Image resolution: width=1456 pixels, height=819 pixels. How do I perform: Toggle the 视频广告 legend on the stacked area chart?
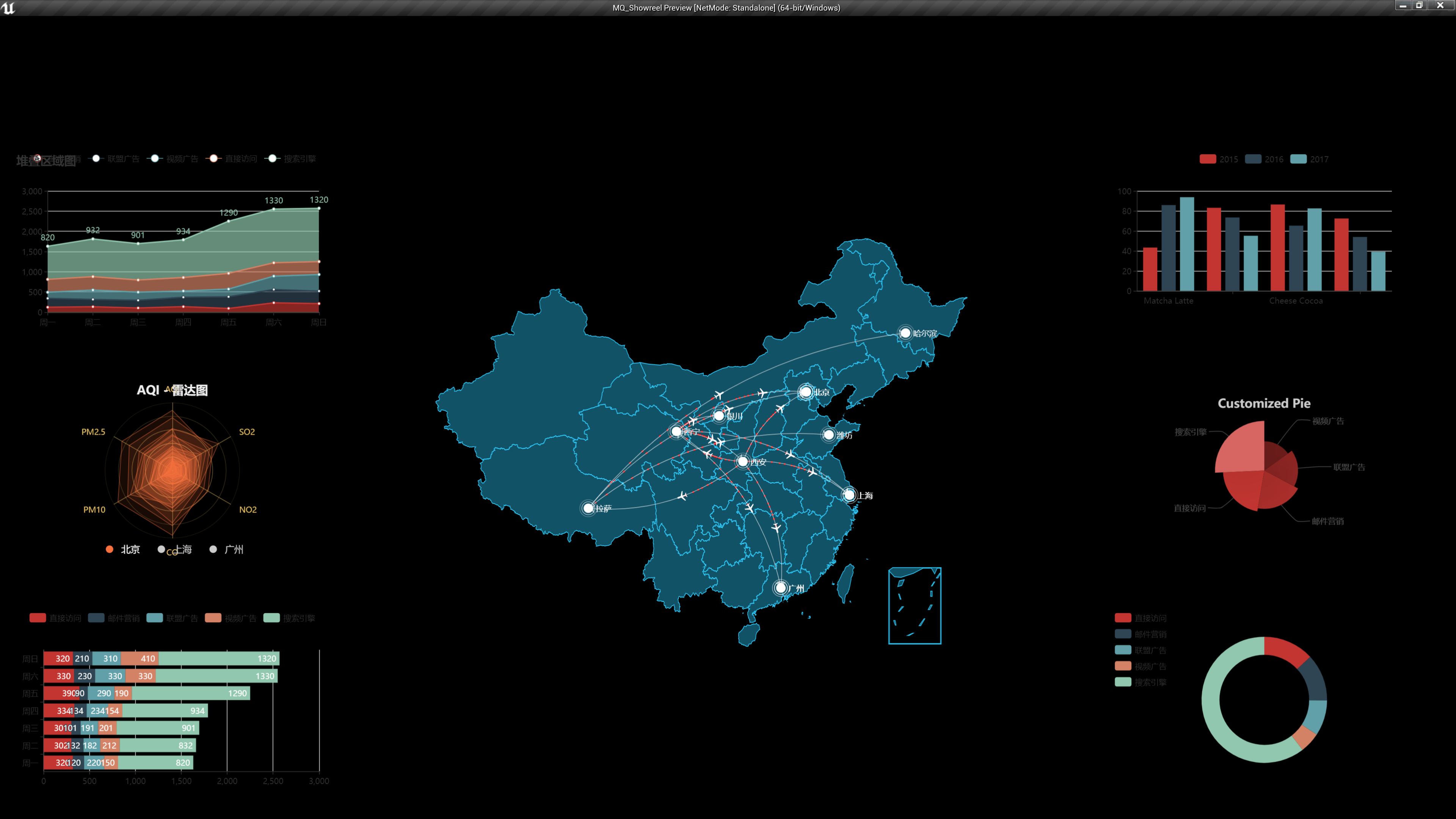(x=155, y=159)
